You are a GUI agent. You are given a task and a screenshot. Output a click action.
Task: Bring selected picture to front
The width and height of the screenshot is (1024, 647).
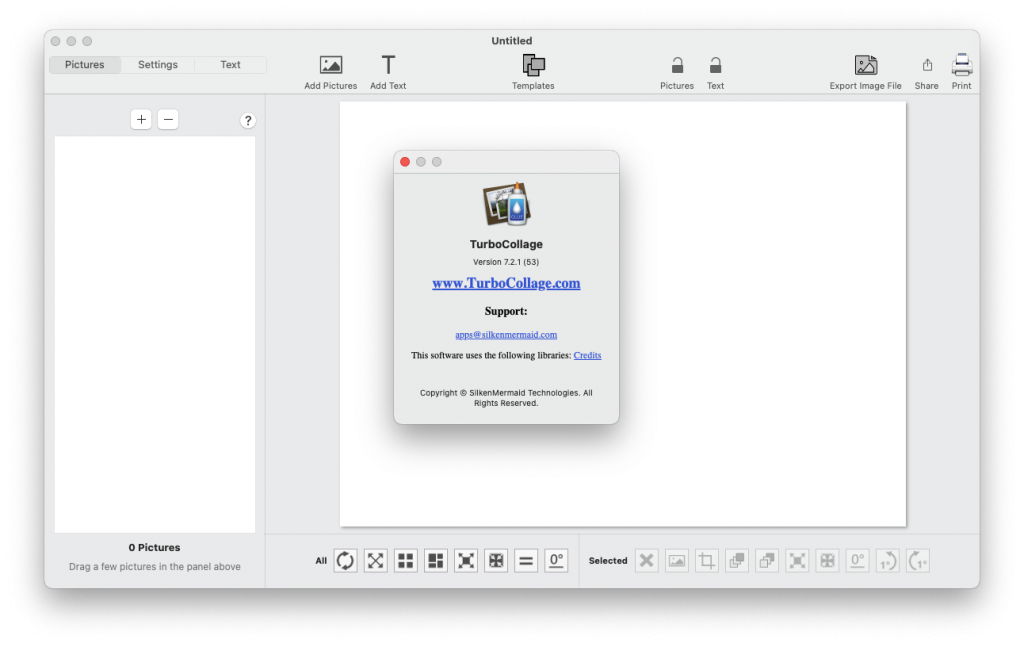(x=737, y=560)
